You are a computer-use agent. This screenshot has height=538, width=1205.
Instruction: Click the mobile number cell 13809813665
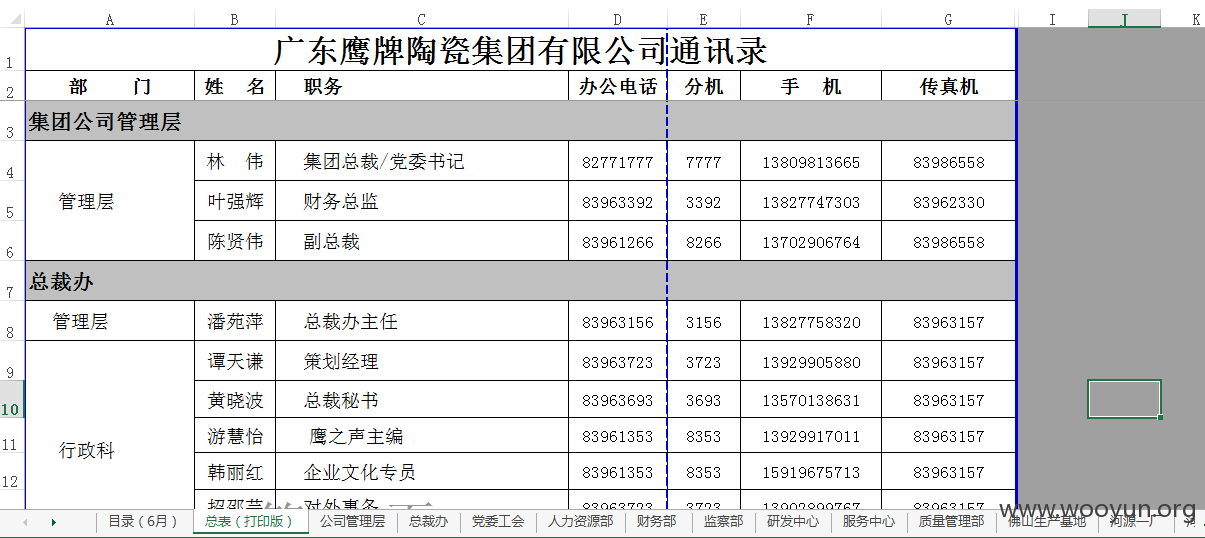pyautogui.click(x=811, y=162)
